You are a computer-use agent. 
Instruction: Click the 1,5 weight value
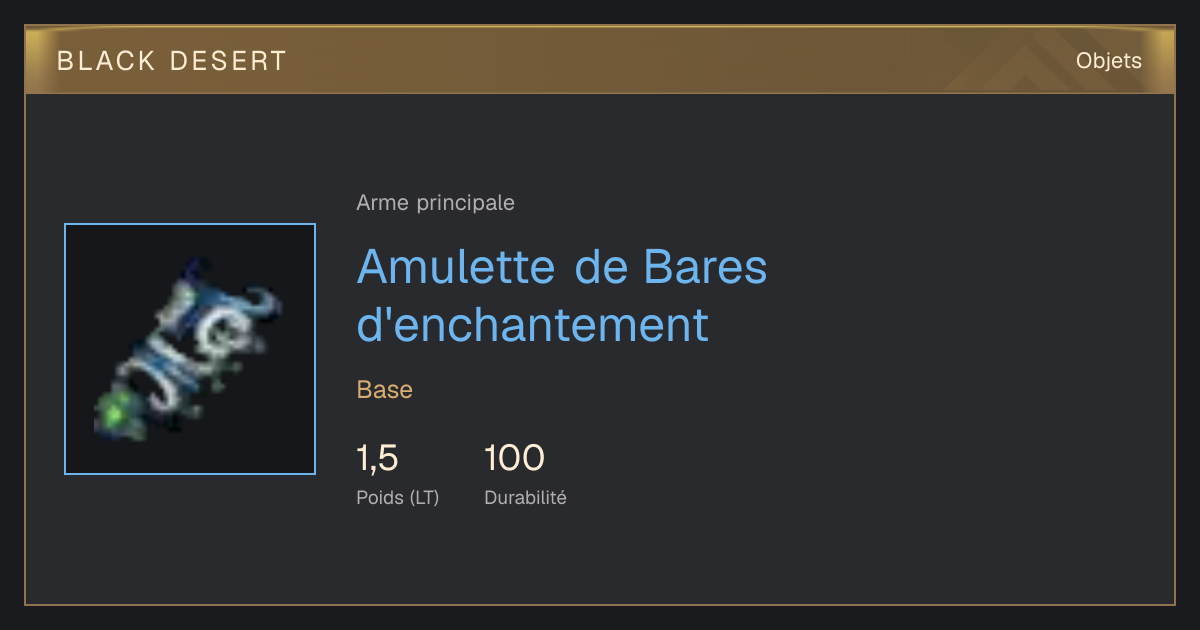point(377,458)
